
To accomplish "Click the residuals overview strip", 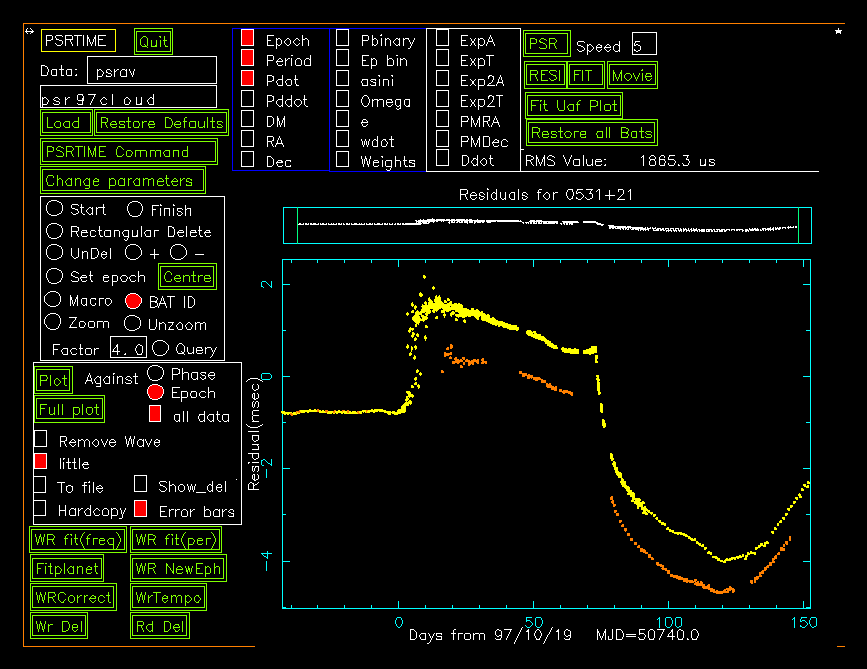I will [540, 225].
